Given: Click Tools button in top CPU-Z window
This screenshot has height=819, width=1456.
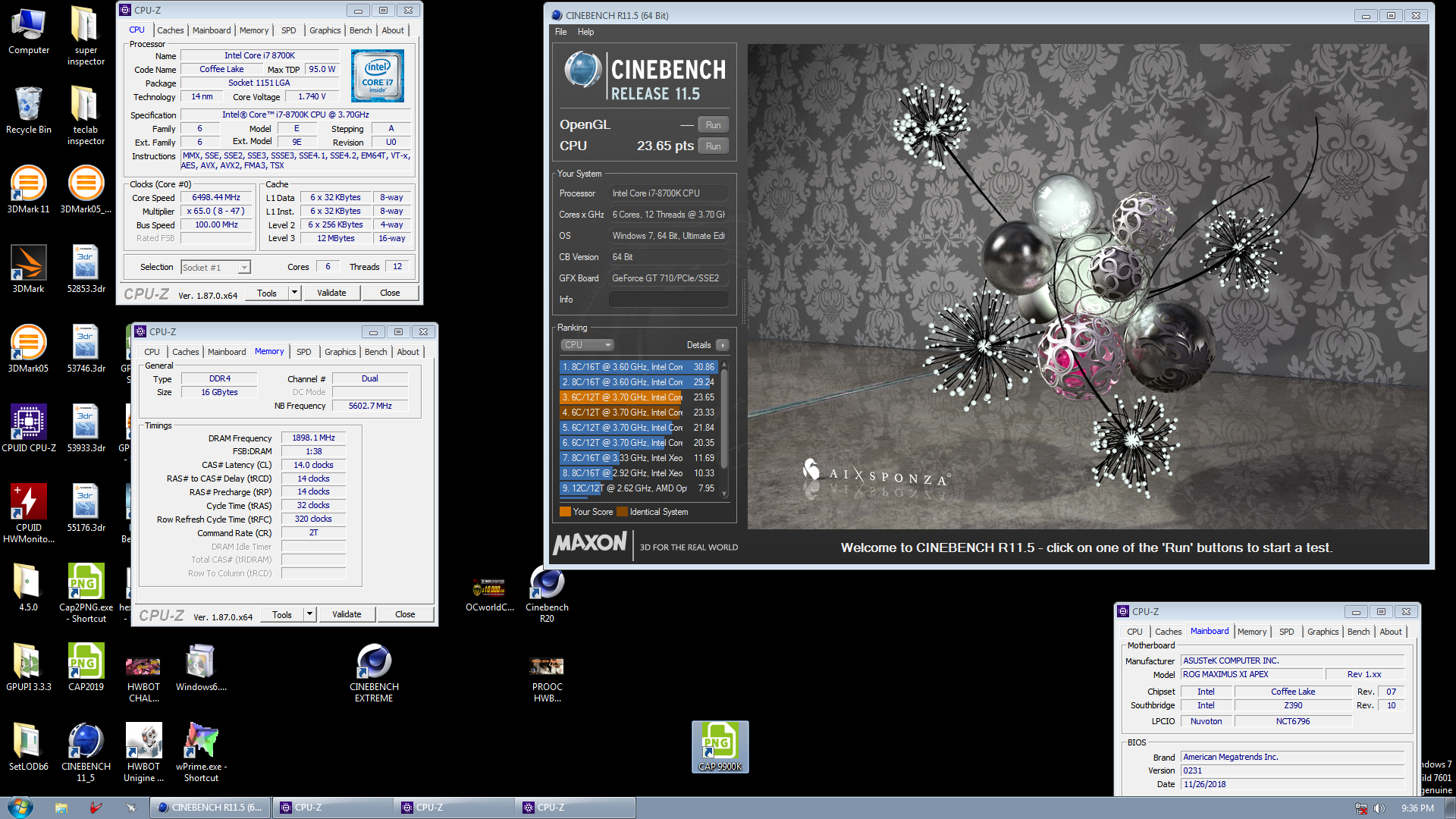Looking at the screenshot, I should [267, 293].
